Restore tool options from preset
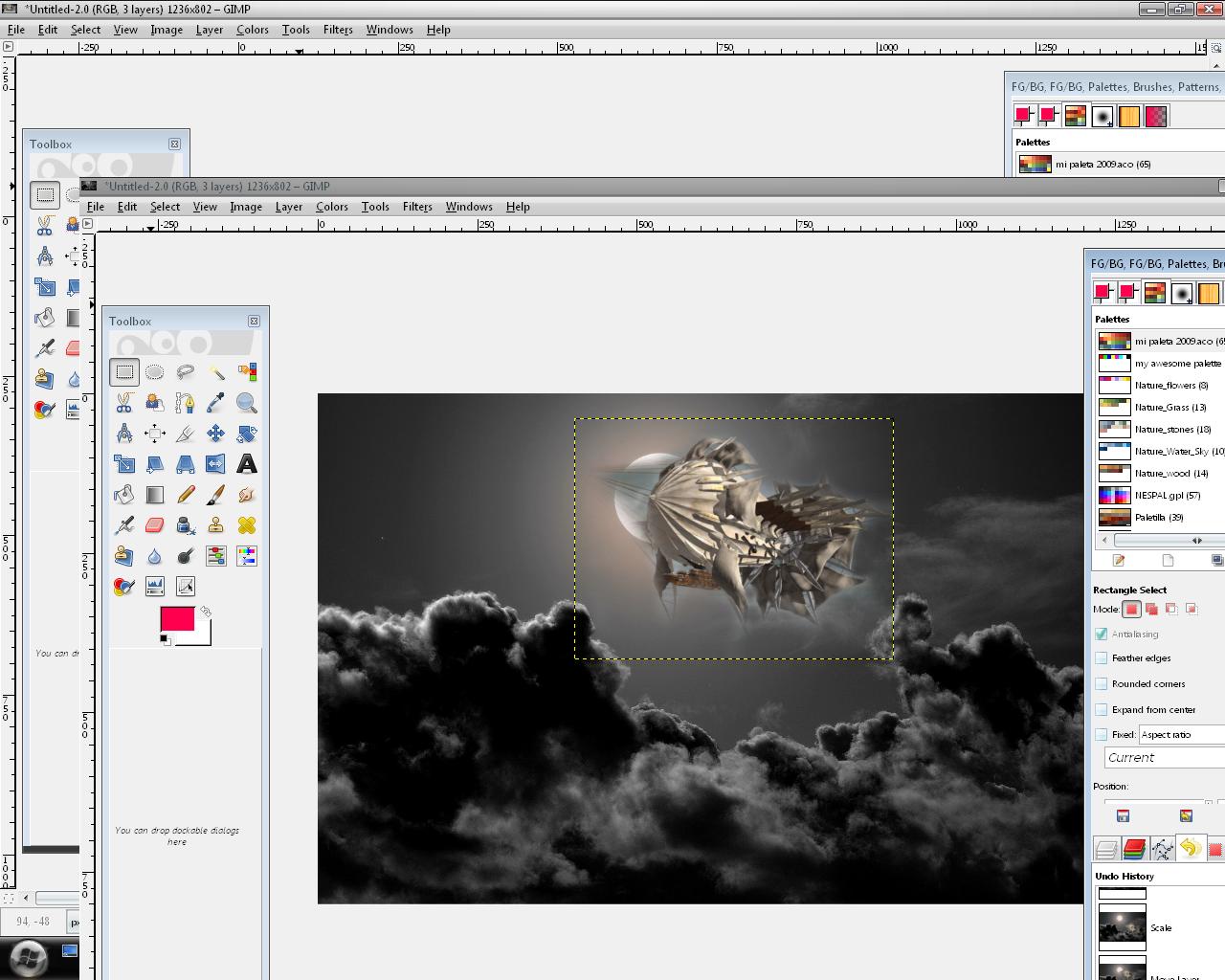This screenshot has width=1225, height=980. coord(1186,816)
